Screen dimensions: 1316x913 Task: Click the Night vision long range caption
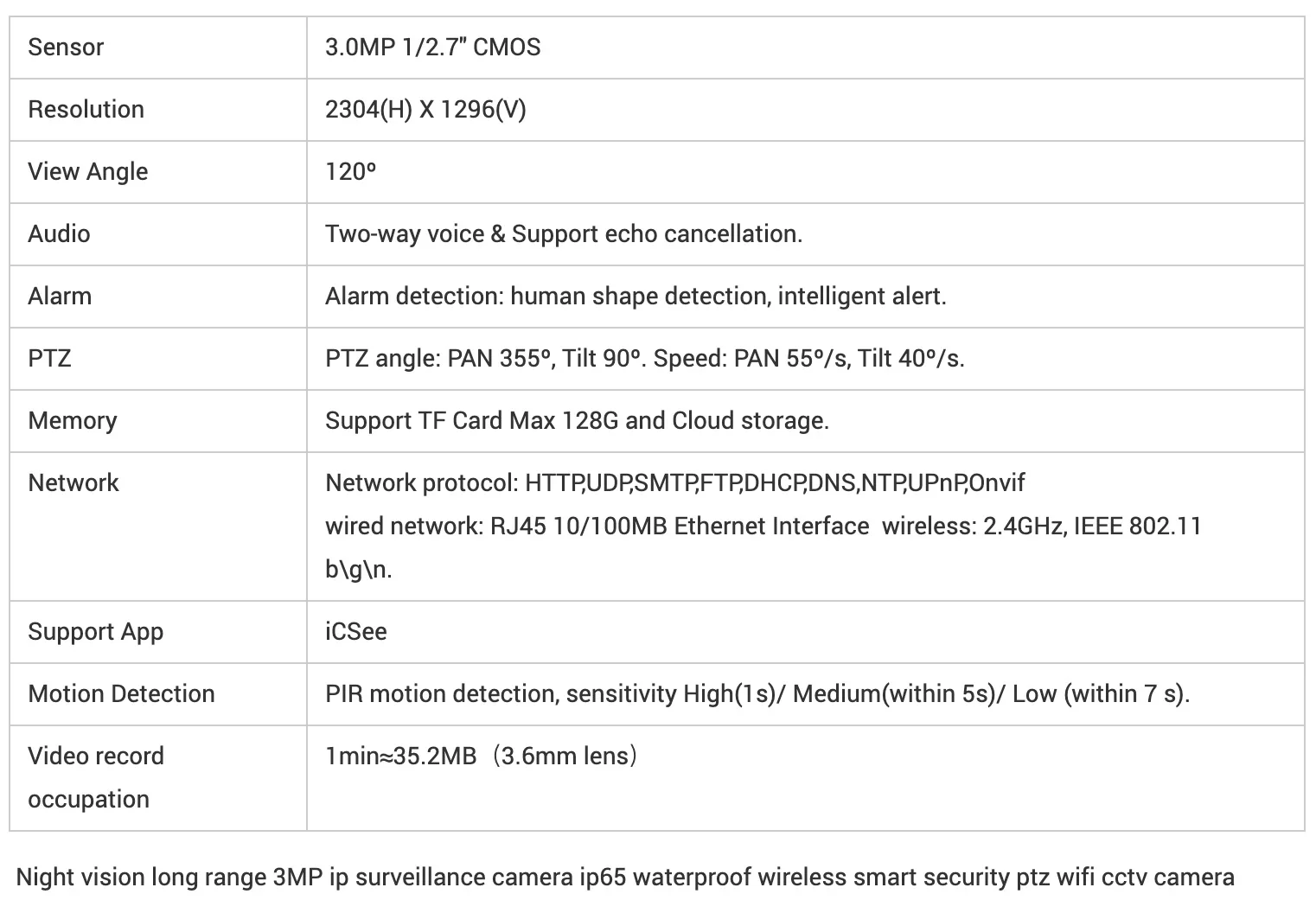(626, 878)
